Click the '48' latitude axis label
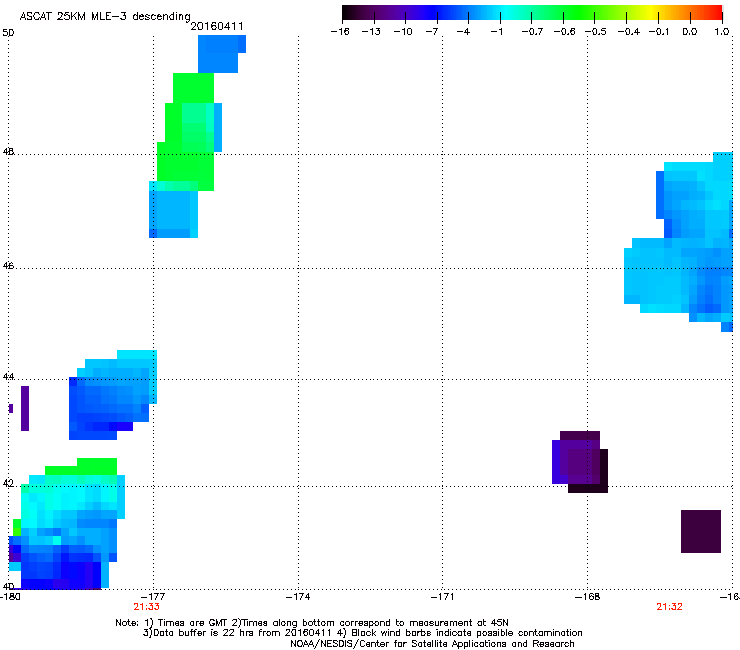 [8, 152]
